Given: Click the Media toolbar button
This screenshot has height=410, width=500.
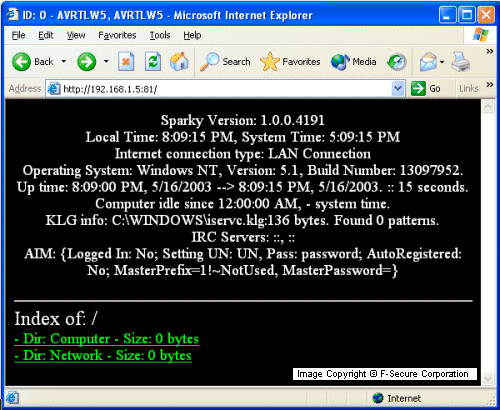Looking at the screenshot, I should [354, 62].
